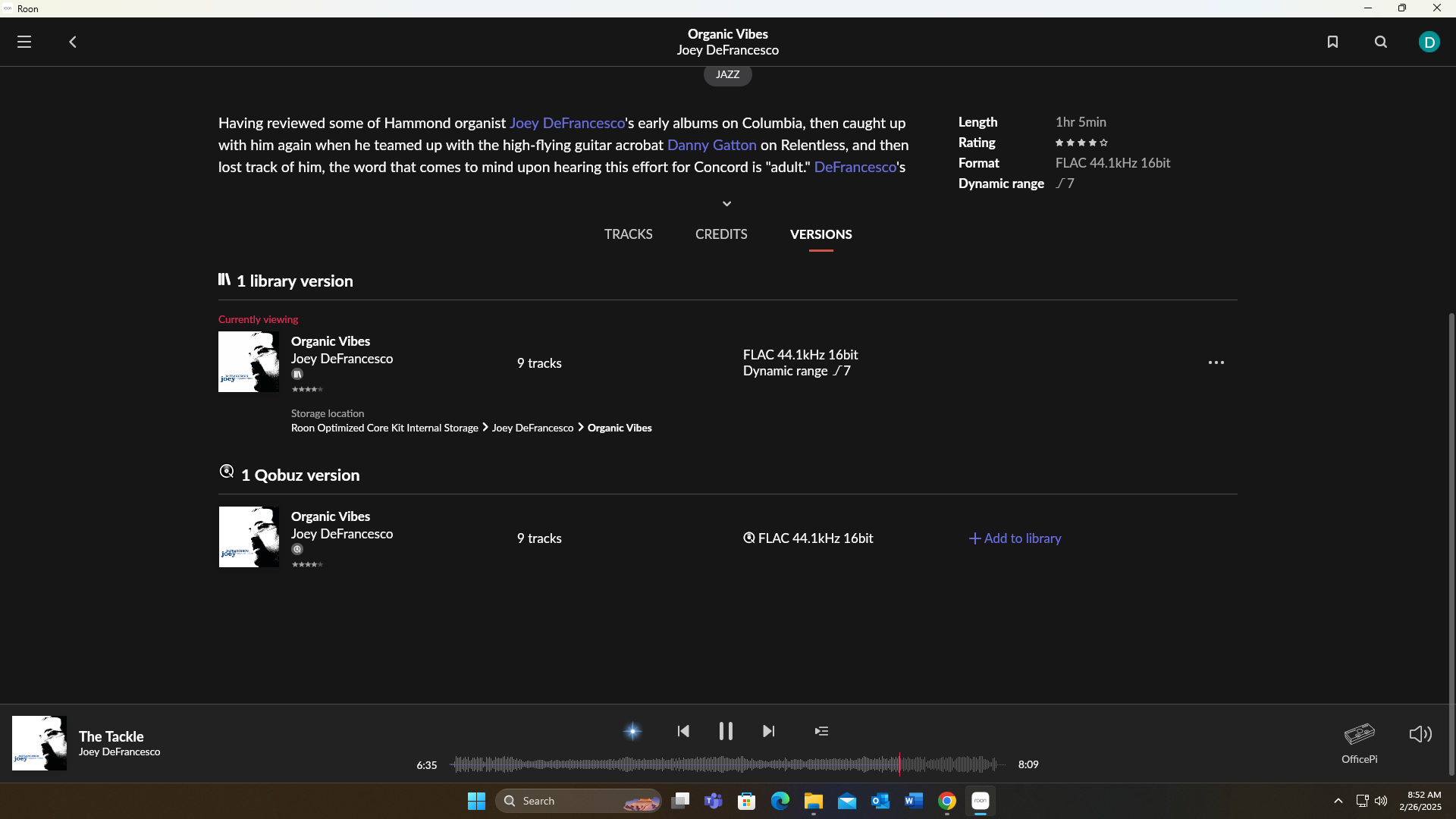Add Qobuz version to library

[x=1015, y=538]
